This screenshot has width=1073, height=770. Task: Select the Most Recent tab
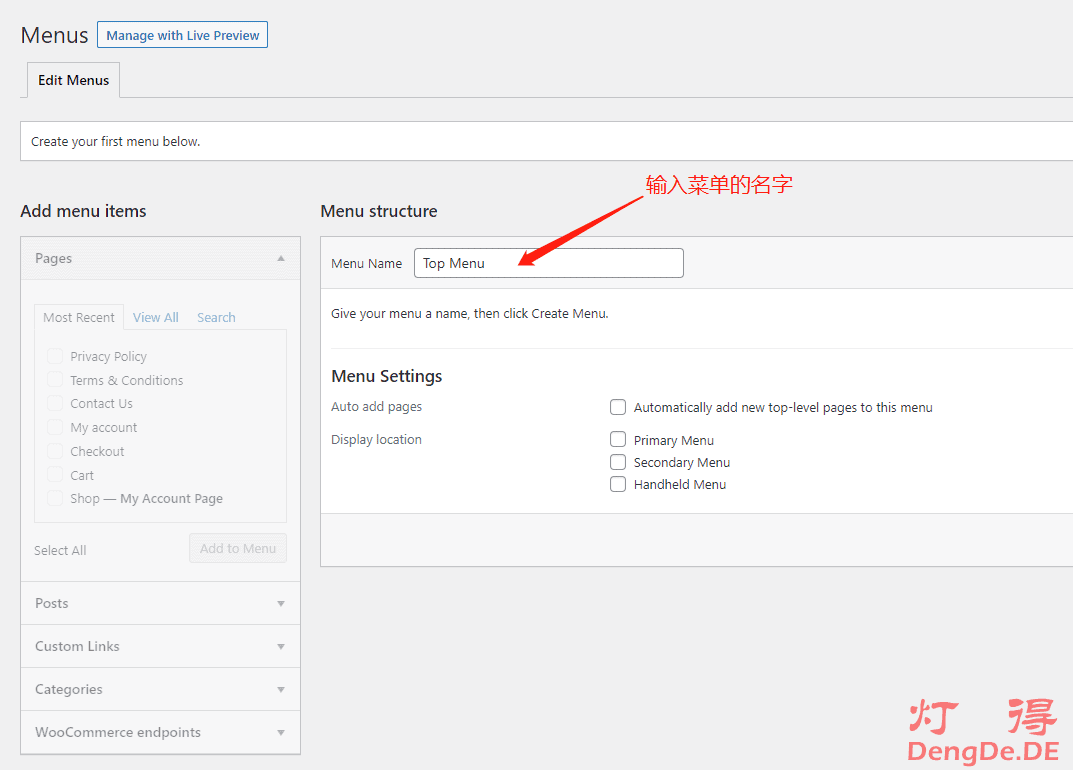tap(79, 317)
